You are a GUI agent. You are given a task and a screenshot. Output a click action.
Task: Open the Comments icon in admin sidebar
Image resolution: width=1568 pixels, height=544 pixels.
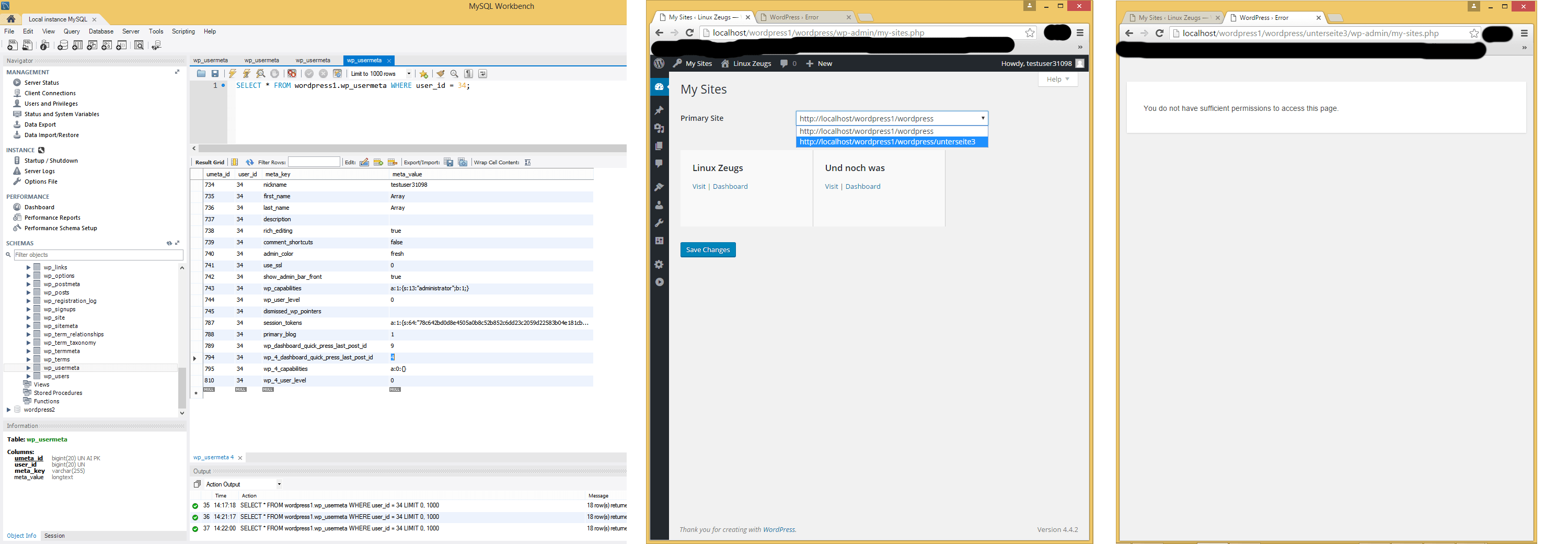click(660, 163)
